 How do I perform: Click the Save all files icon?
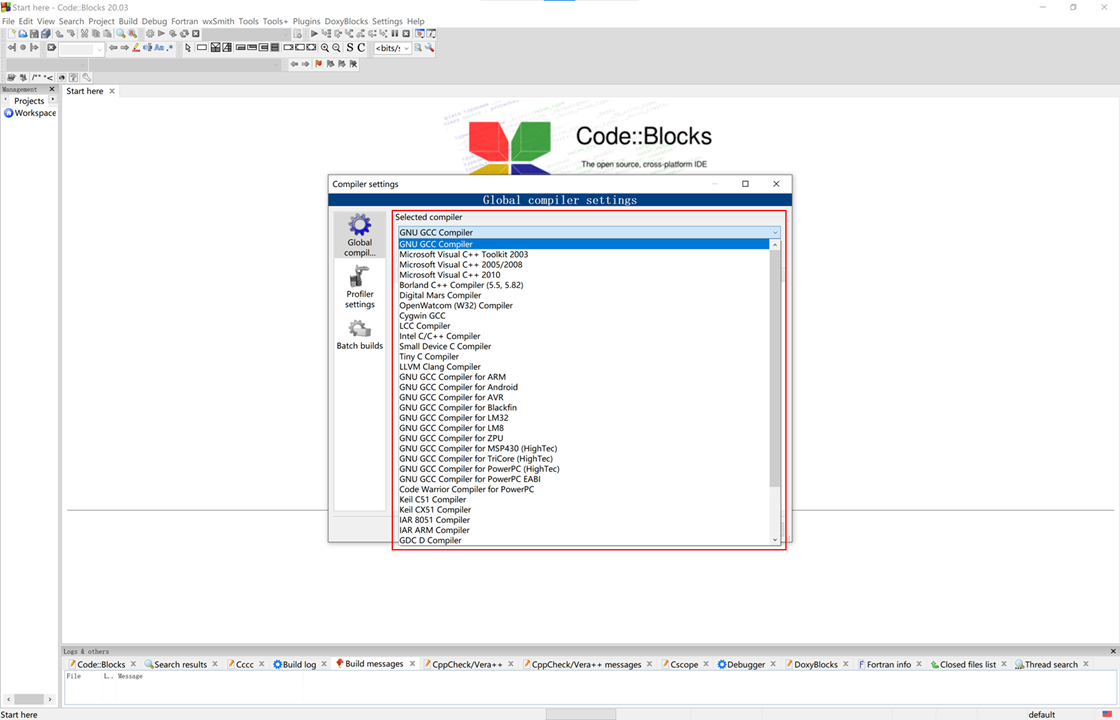click(46, 34)
